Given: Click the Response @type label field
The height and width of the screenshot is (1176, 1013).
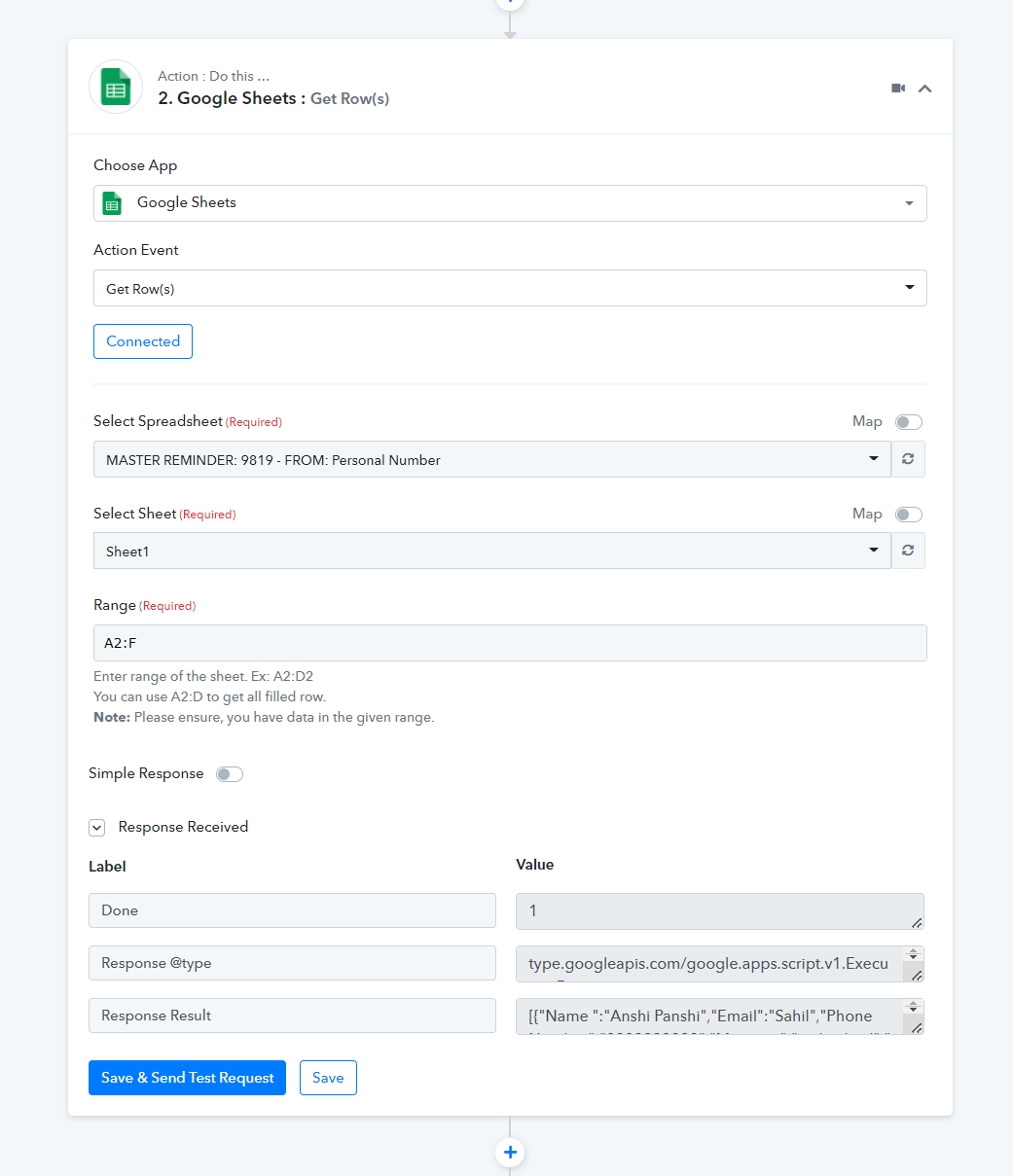Looking at the screenshot, I should click(x=292, y=963).
